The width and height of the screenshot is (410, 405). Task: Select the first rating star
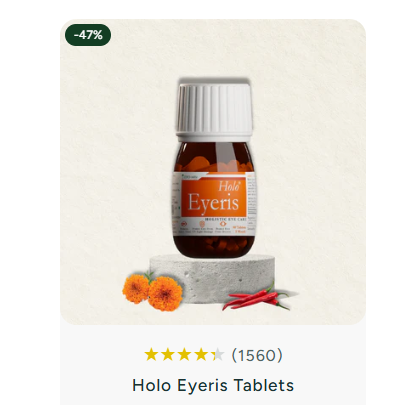[x=151, y=355]
